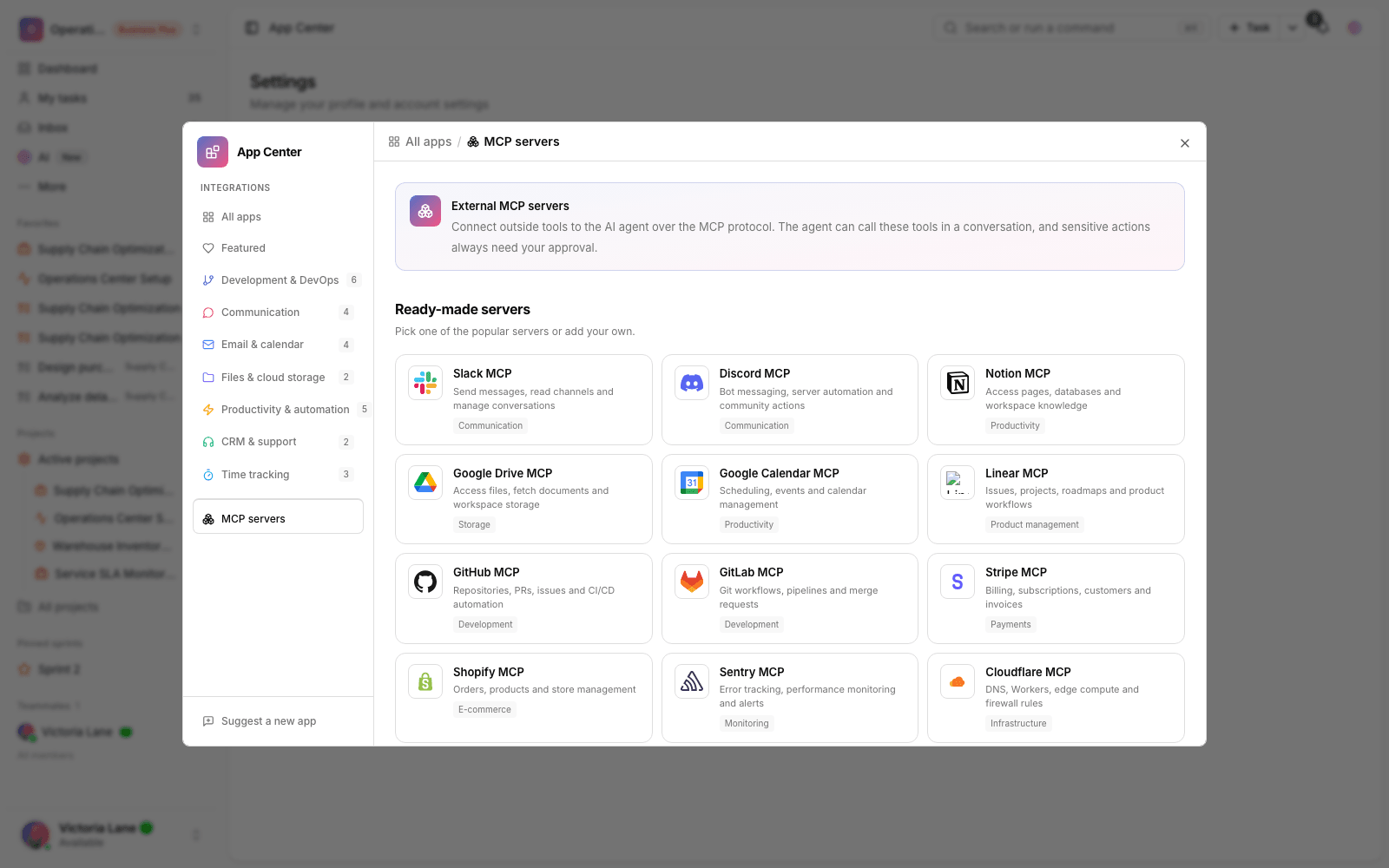This screenshot has width=1389, height=868.
Task: Open the Linear MCP card title
Action: click(1017, 473)
